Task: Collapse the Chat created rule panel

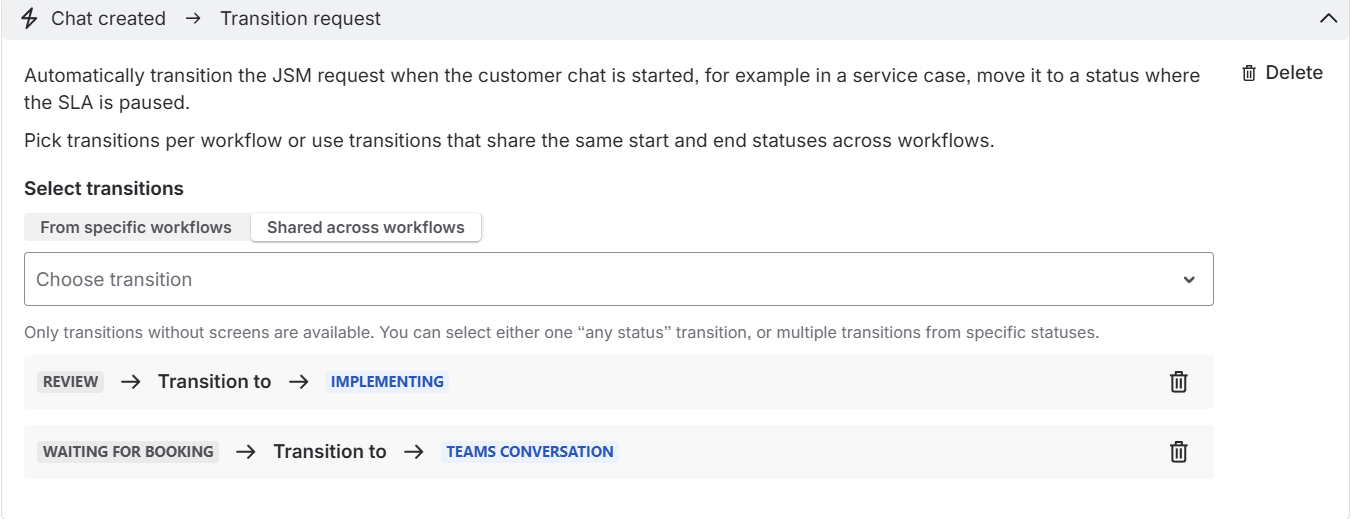Action: (x=1328, y=19)
